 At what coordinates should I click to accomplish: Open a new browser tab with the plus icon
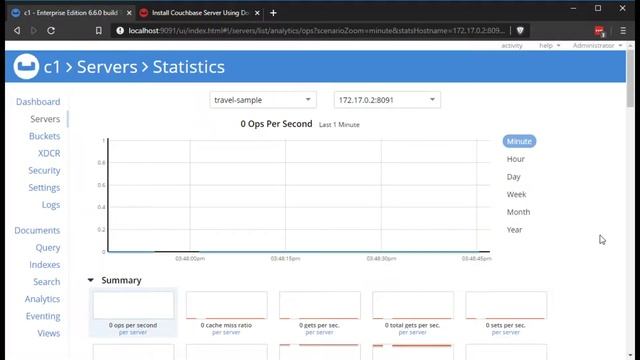(273, 13)
